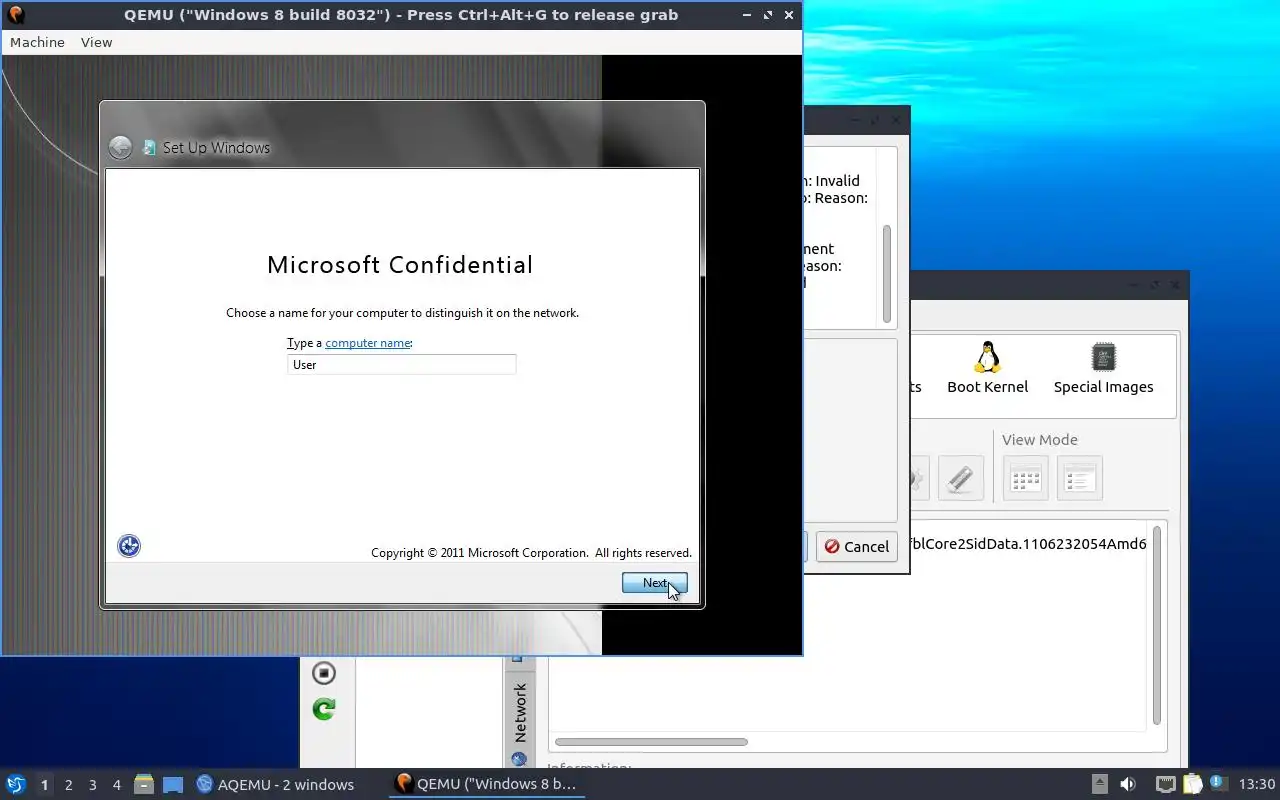The width and height of the screenshot is (1280, 800).
Task: Open the removable media tray icon
Action: pyautogui.click(x=1099, y=784)
